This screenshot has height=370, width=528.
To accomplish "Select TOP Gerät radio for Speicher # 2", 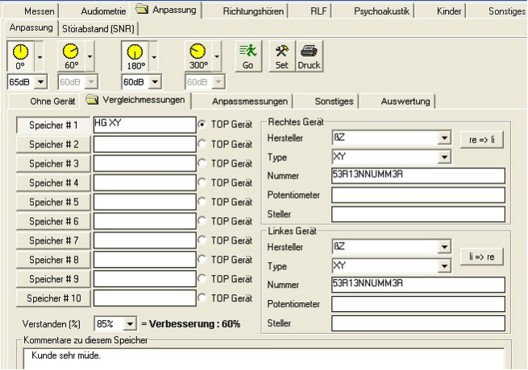I will click(x=202, y=144).
